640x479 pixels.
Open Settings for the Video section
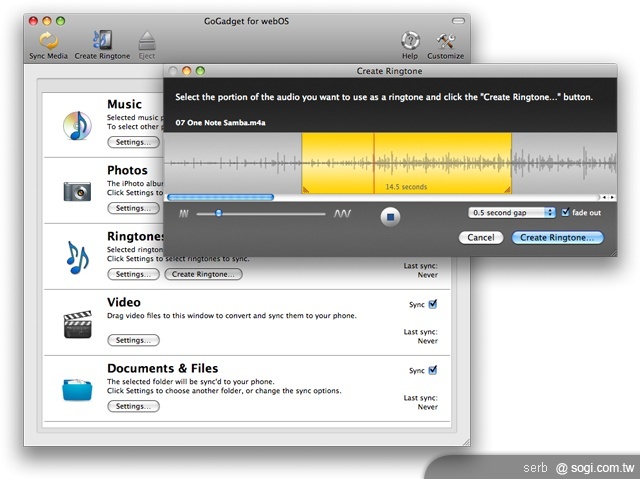[132, 341]
